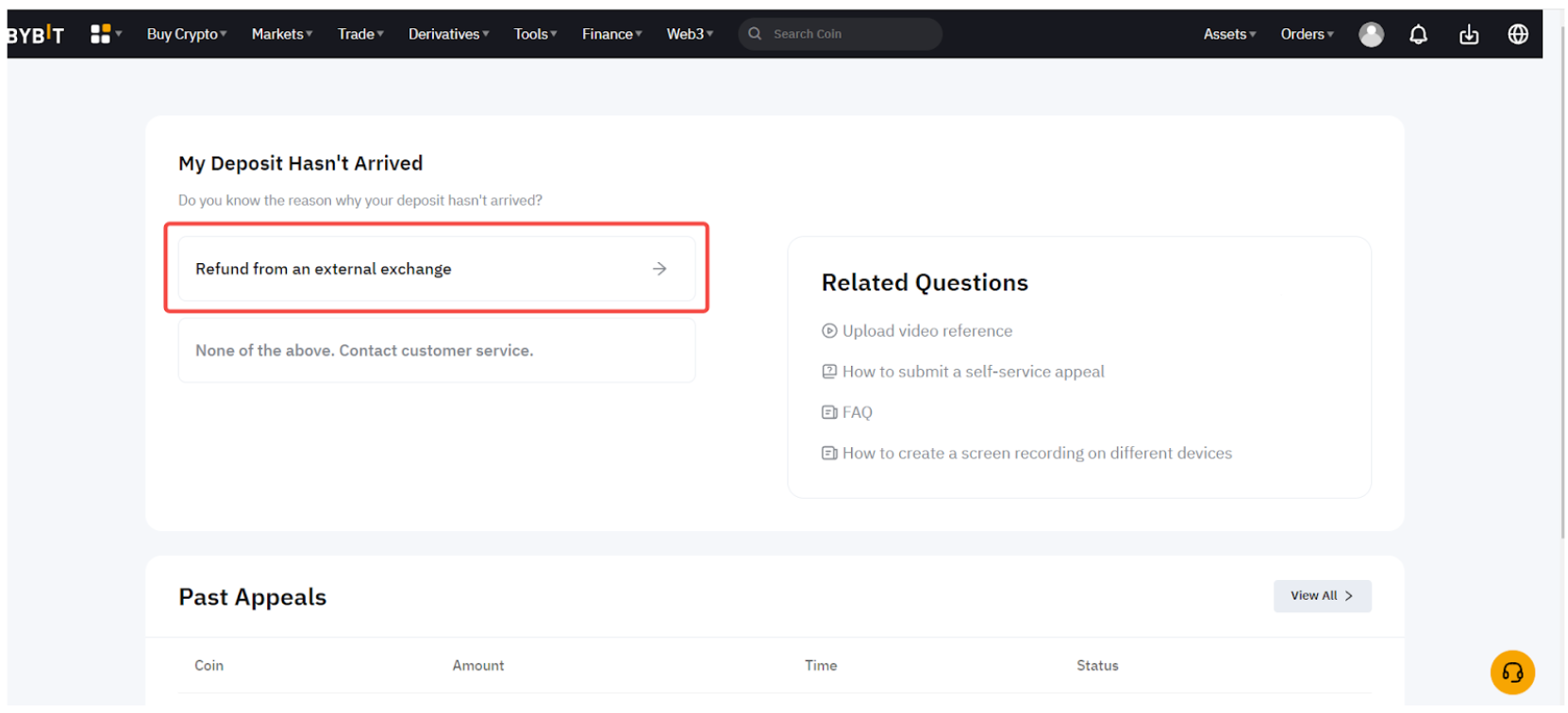Open Upload video reference link
This screenshot has width=1568, height=713.
click(926, 331)
